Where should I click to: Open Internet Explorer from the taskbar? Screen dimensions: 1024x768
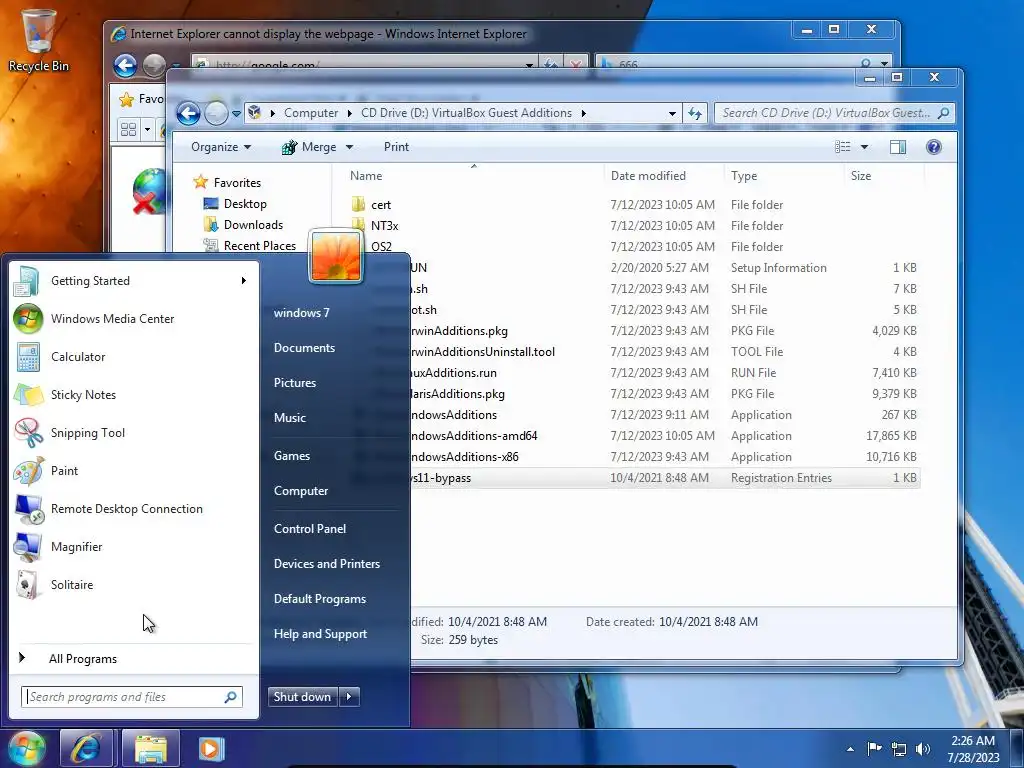tap(87, 748)
